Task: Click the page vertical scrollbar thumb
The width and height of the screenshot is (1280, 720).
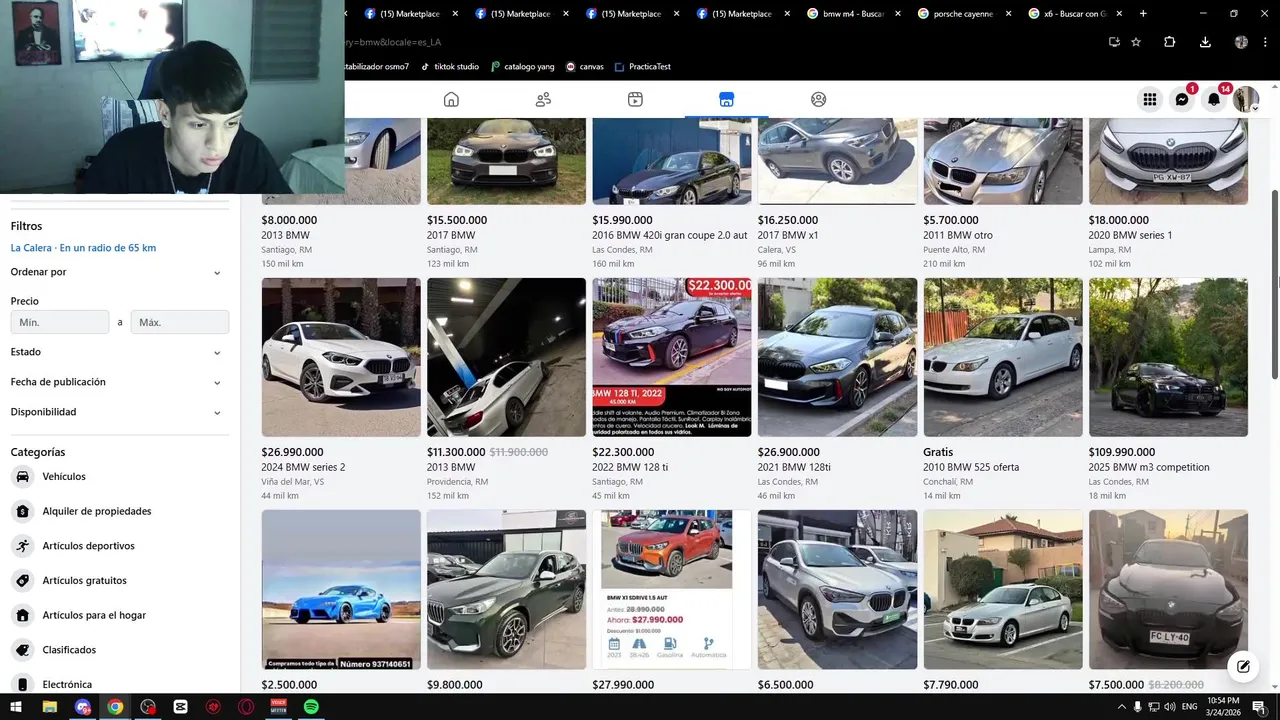Action: (1275, 285)
